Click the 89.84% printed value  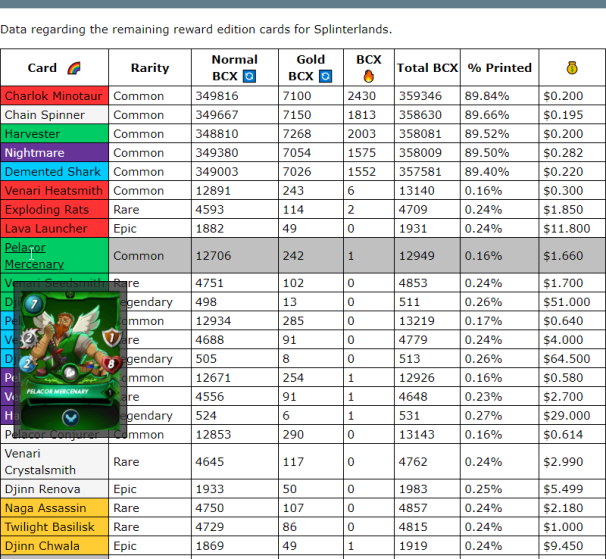(x=487, y=96)
